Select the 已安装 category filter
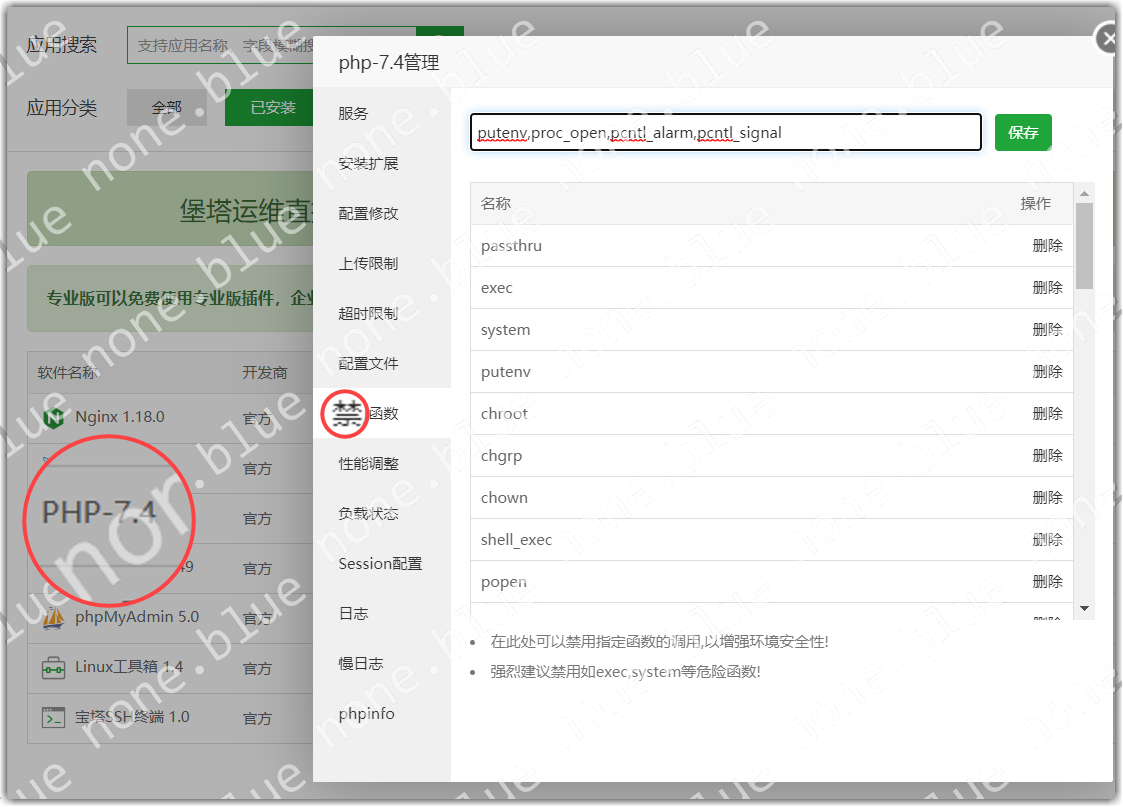 (x=273, y=108)
